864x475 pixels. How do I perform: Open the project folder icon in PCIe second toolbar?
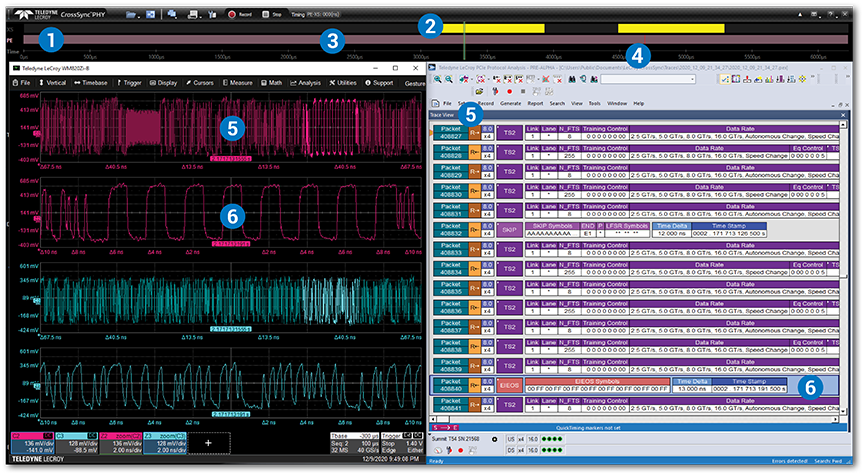[479, 91]
